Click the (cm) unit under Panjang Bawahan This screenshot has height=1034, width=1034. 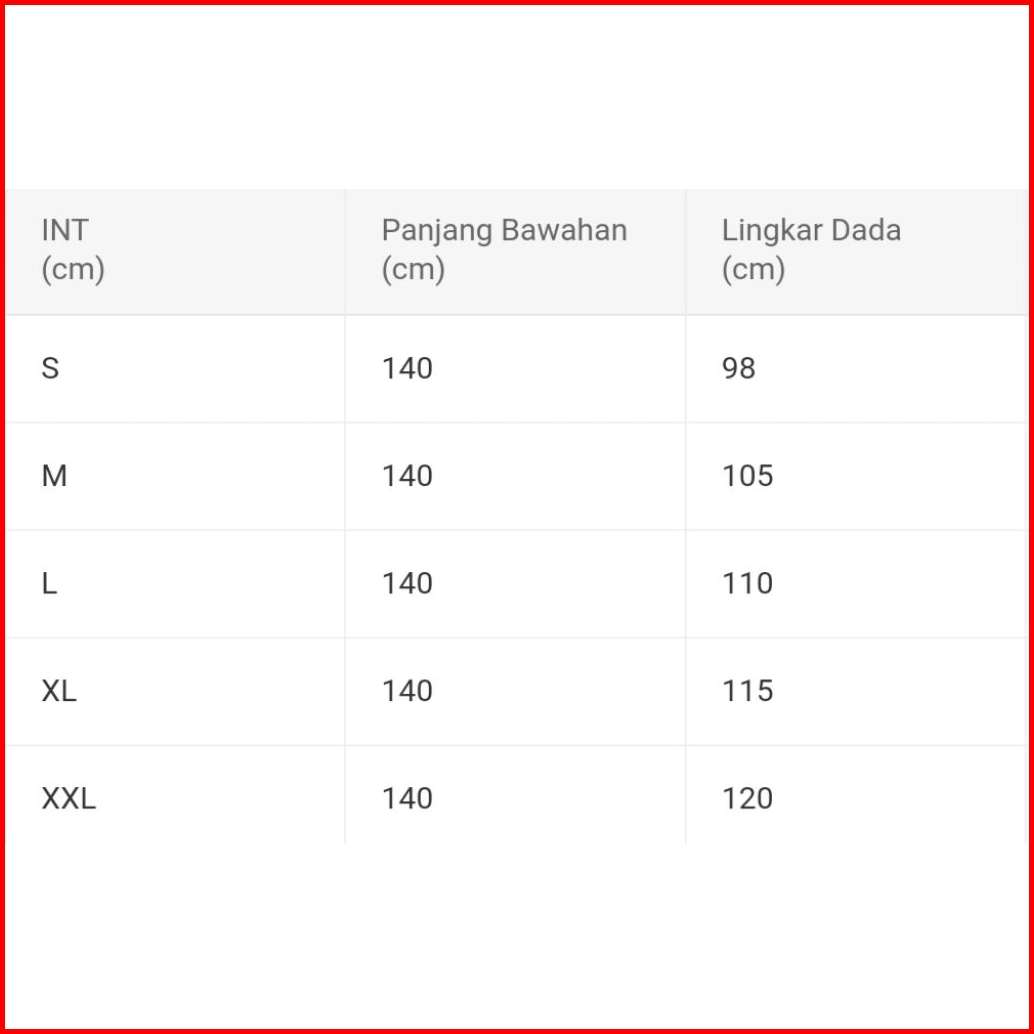click(x=413, y=270)
